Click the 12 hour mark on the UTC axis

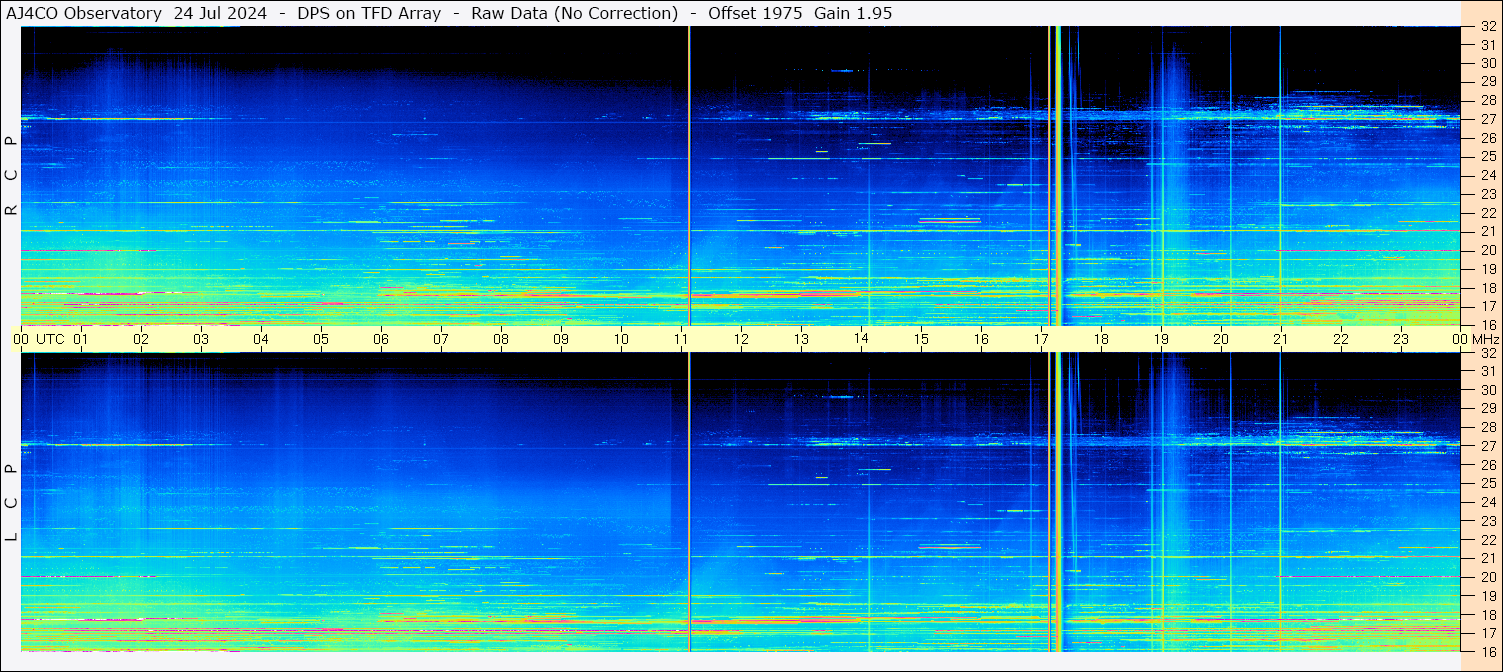(741, 339)
